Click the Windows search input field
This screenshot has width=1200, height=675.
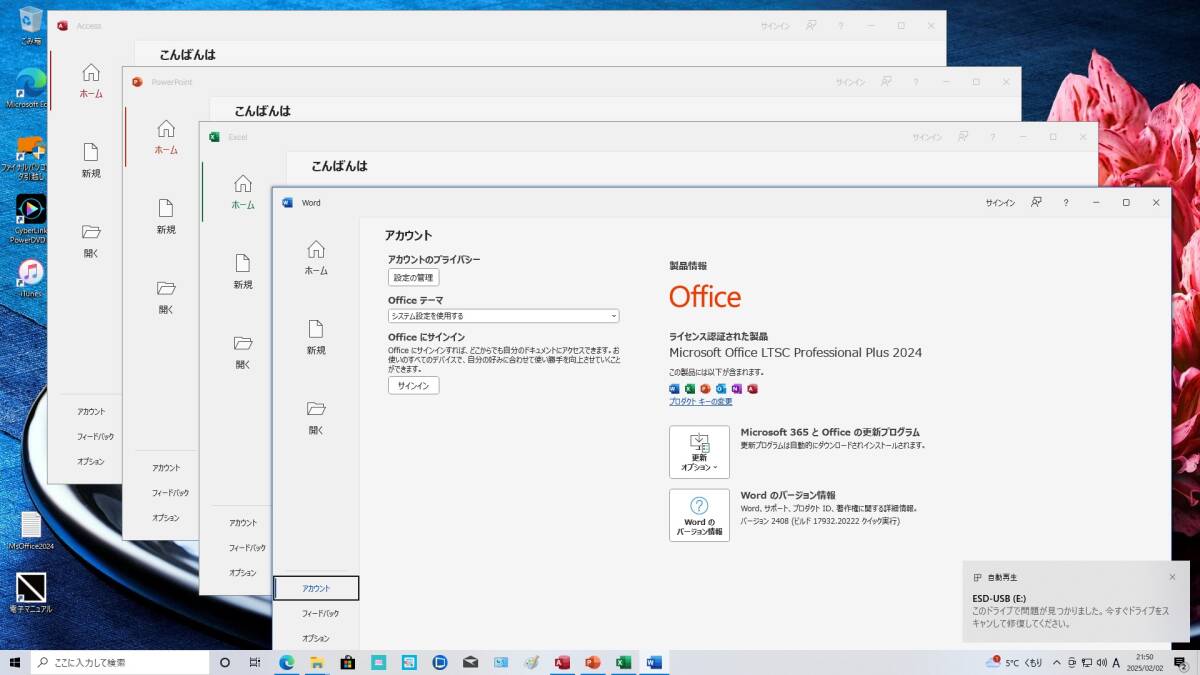120,662
